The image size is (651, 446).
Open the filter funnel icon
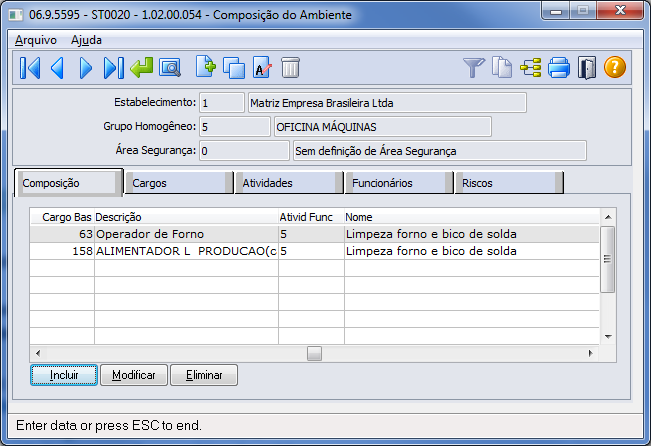pyautogui.click(x=474, y=68)
